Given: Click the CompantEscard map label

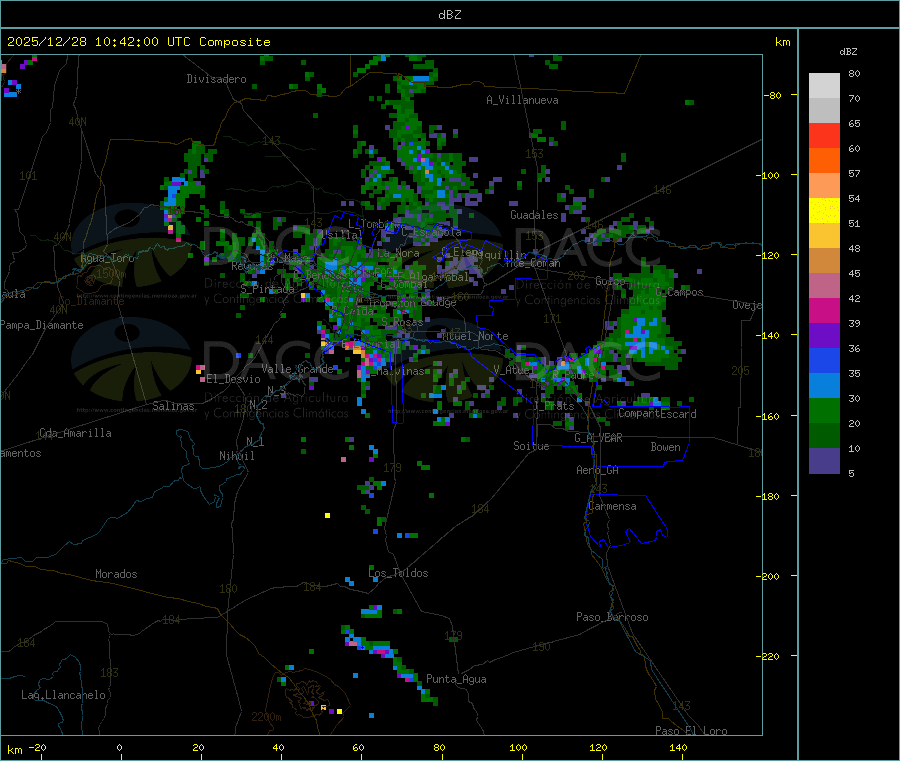Looking at the screenshot, I should [657, 414].
